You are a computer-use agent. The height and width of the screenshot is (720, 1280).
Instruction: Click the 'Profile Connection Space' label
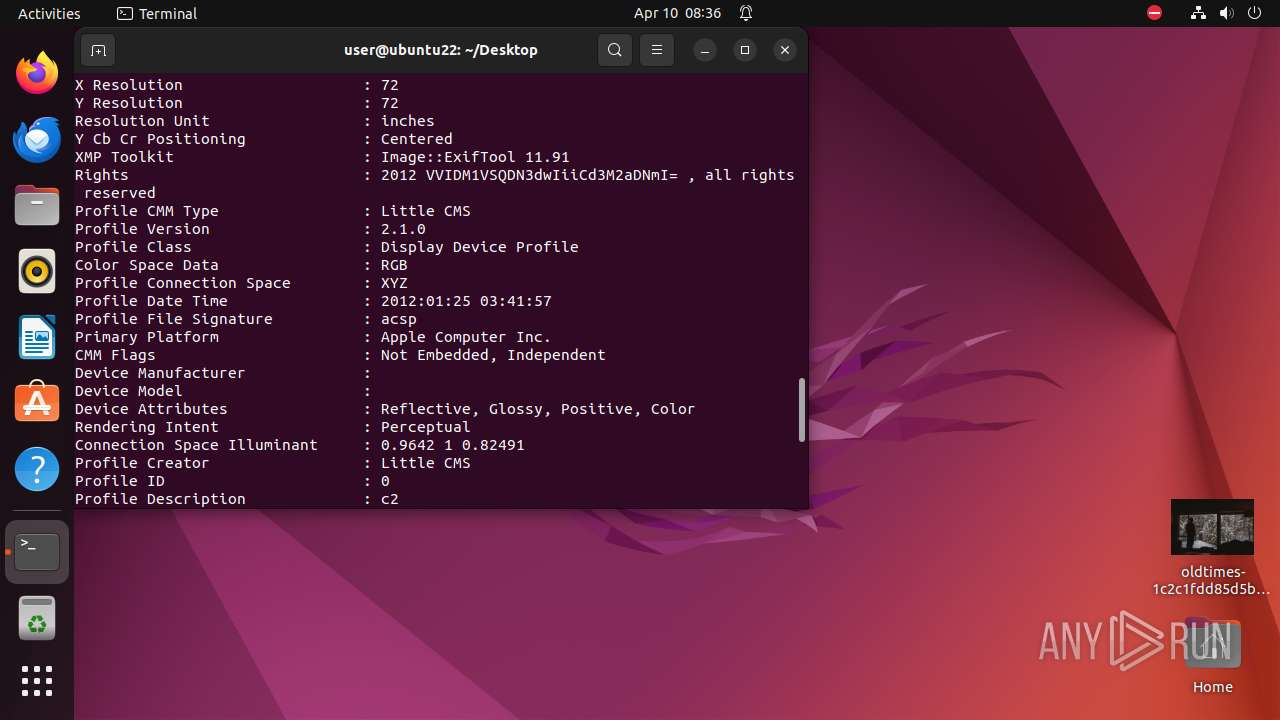coord(183,283)
